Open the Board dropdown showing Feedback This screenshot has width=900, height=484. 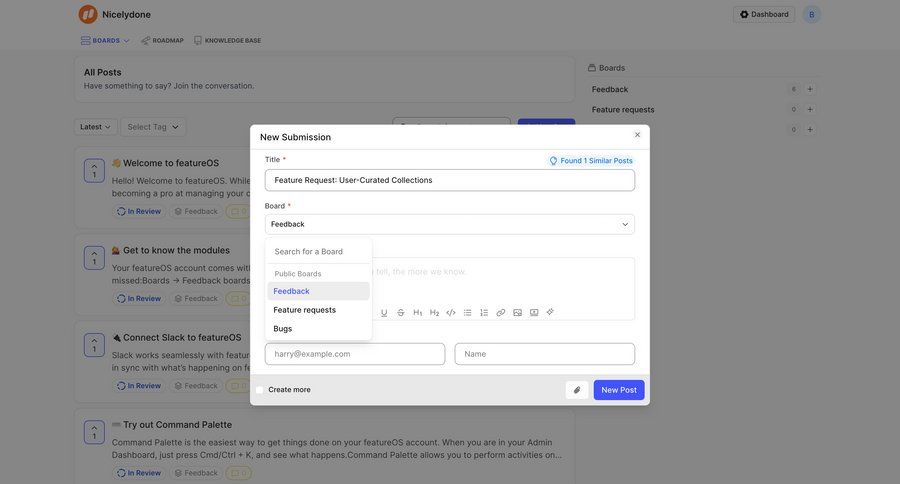[x=449, y=224]
